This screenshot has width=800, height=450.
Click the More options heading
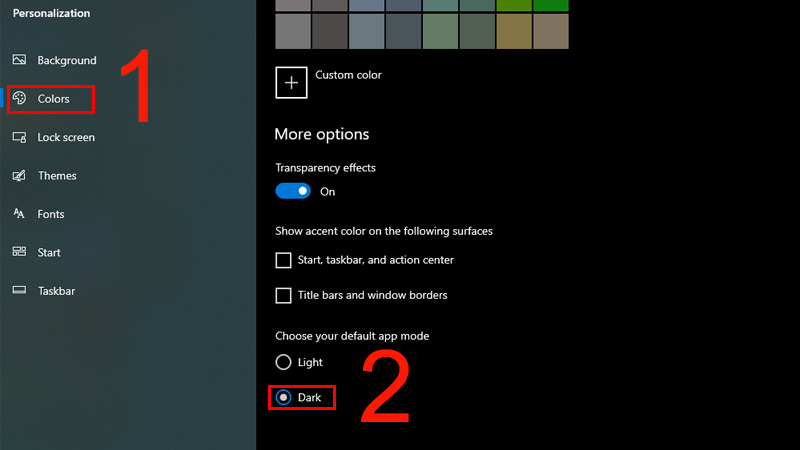pyautogui.click(x=321, y=134)
